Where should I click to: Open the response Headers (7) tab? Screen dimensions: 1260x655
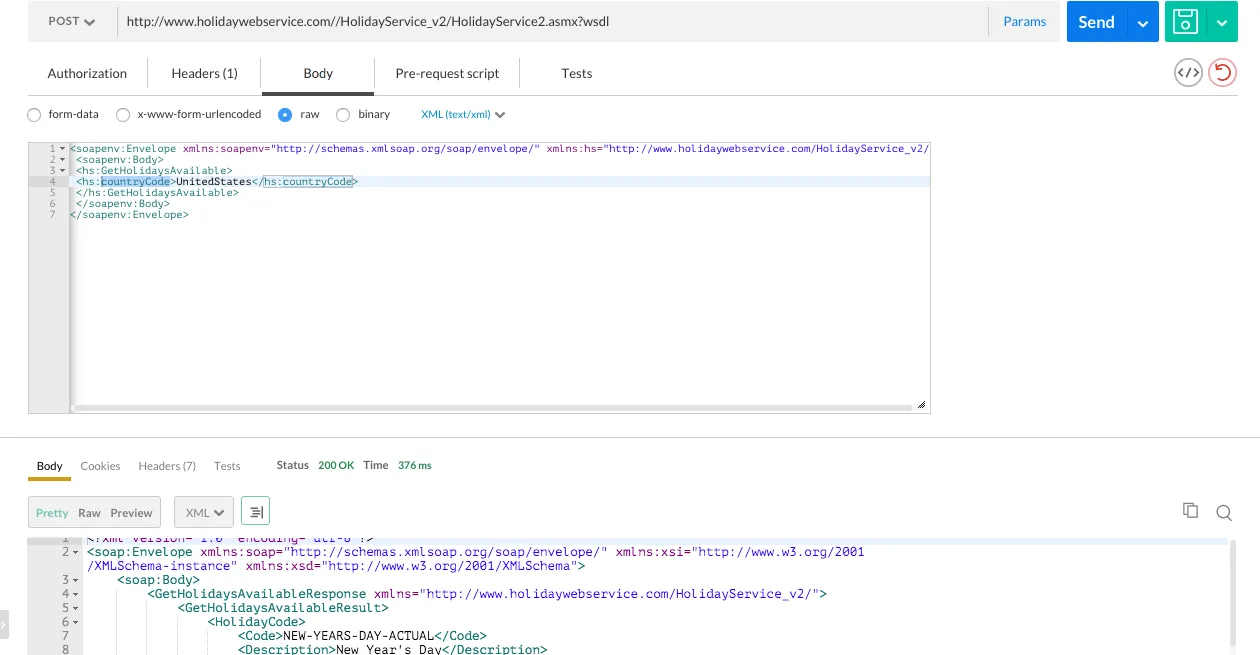tap(167, 466)
